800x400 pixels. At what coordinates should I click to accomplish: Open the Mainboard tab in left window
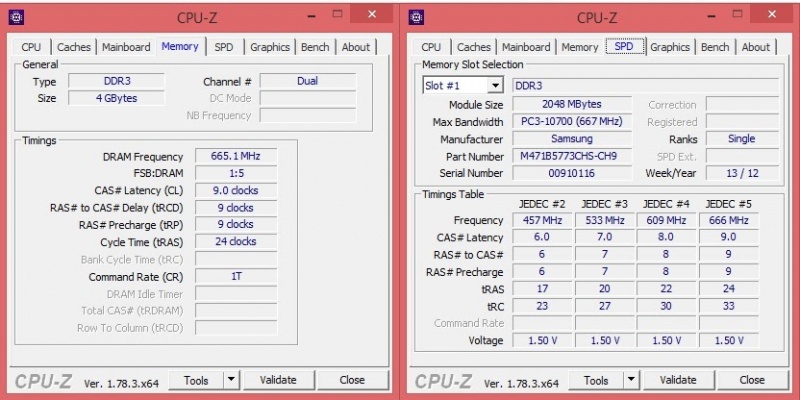[x=126, y=47]
